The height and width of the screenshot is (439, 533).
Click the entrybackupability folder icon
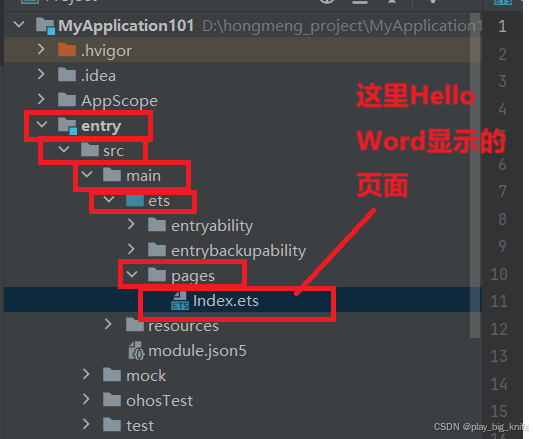pos(157,250)
